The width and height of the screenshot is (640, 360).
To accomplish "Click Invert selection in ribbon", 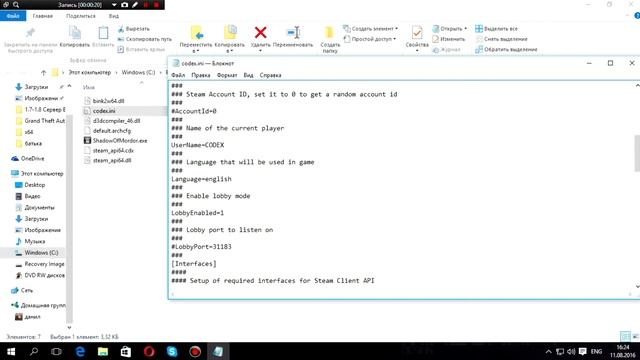I will pos(506,49).
